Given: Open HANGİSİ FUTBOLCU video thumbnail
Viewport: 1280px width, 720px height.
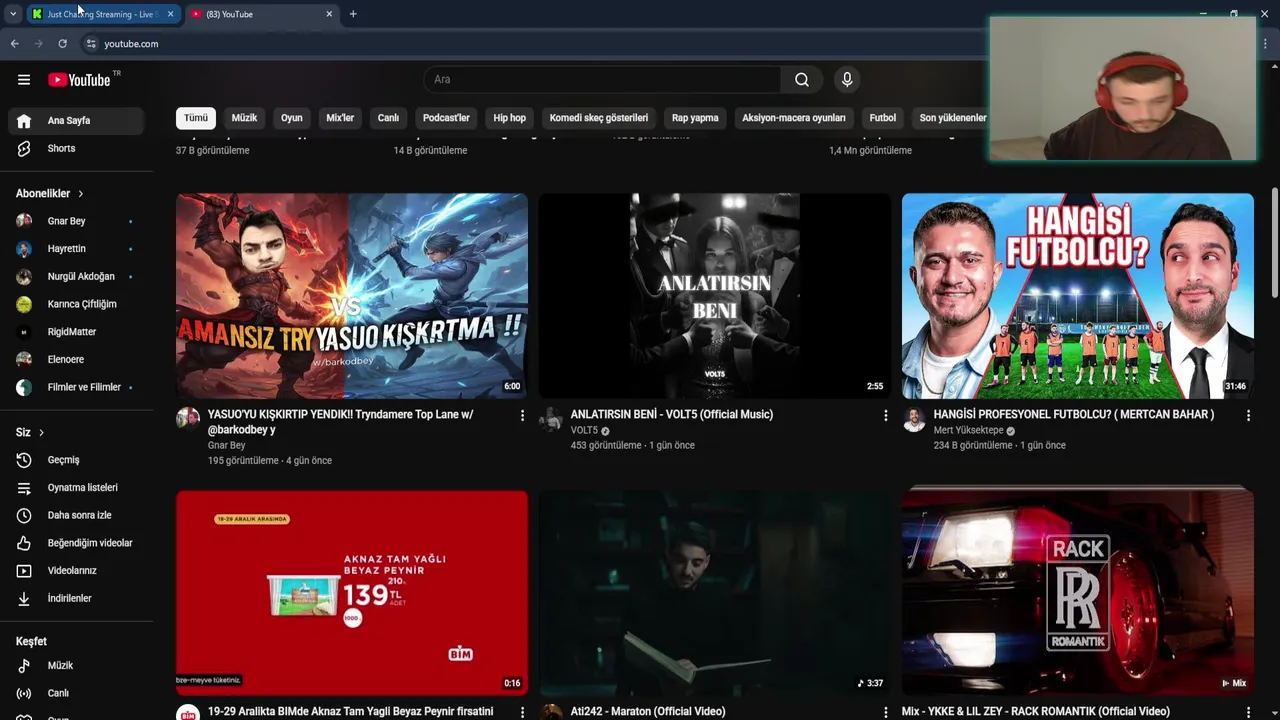Looking at the screenshot, I should [1078, 296].
